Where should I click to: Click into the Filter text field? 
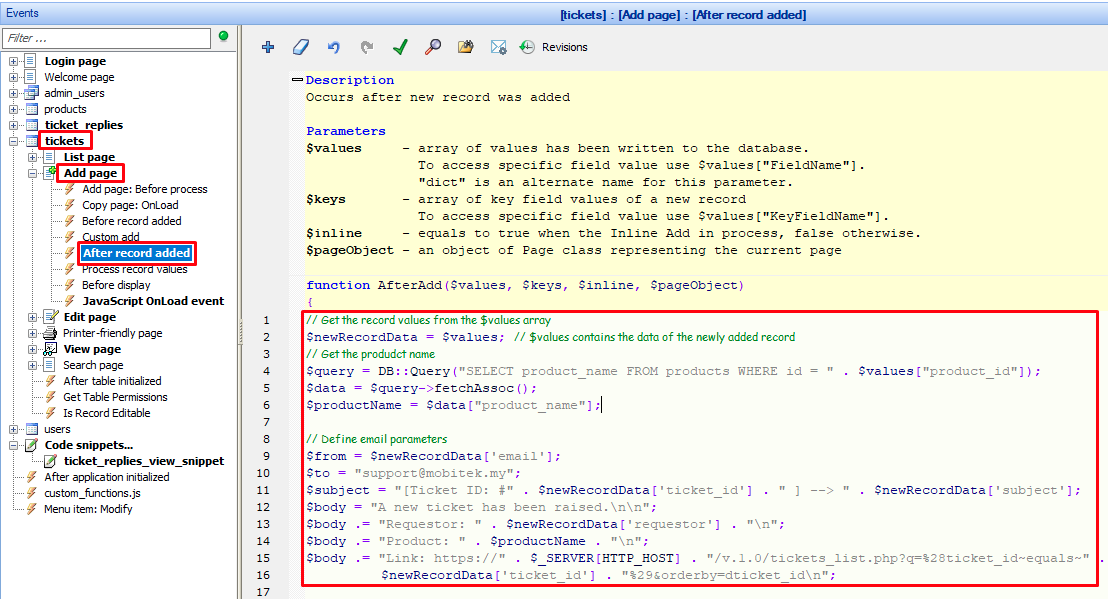106,38
